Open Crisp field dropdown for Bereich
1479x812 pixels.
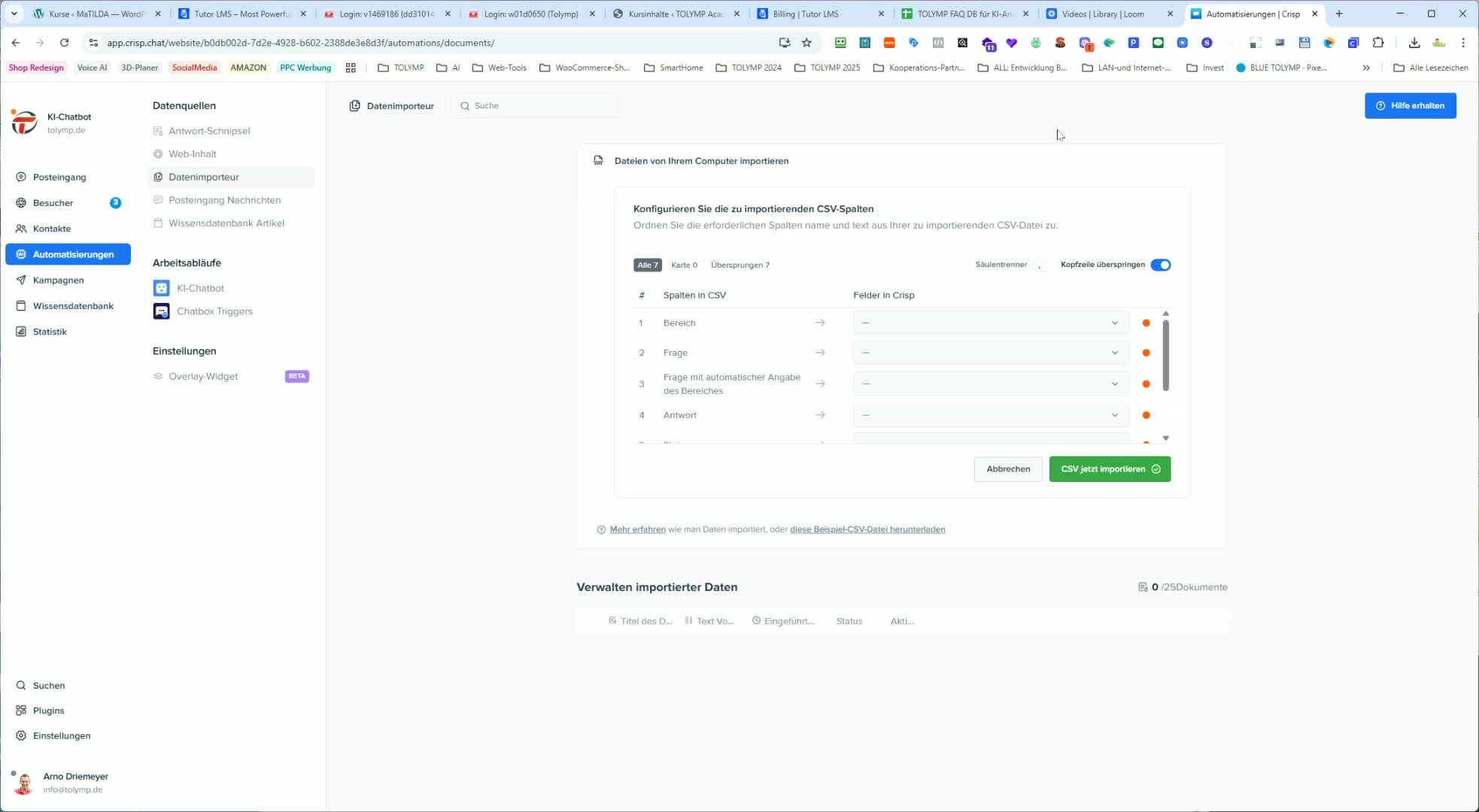point(990,323)
